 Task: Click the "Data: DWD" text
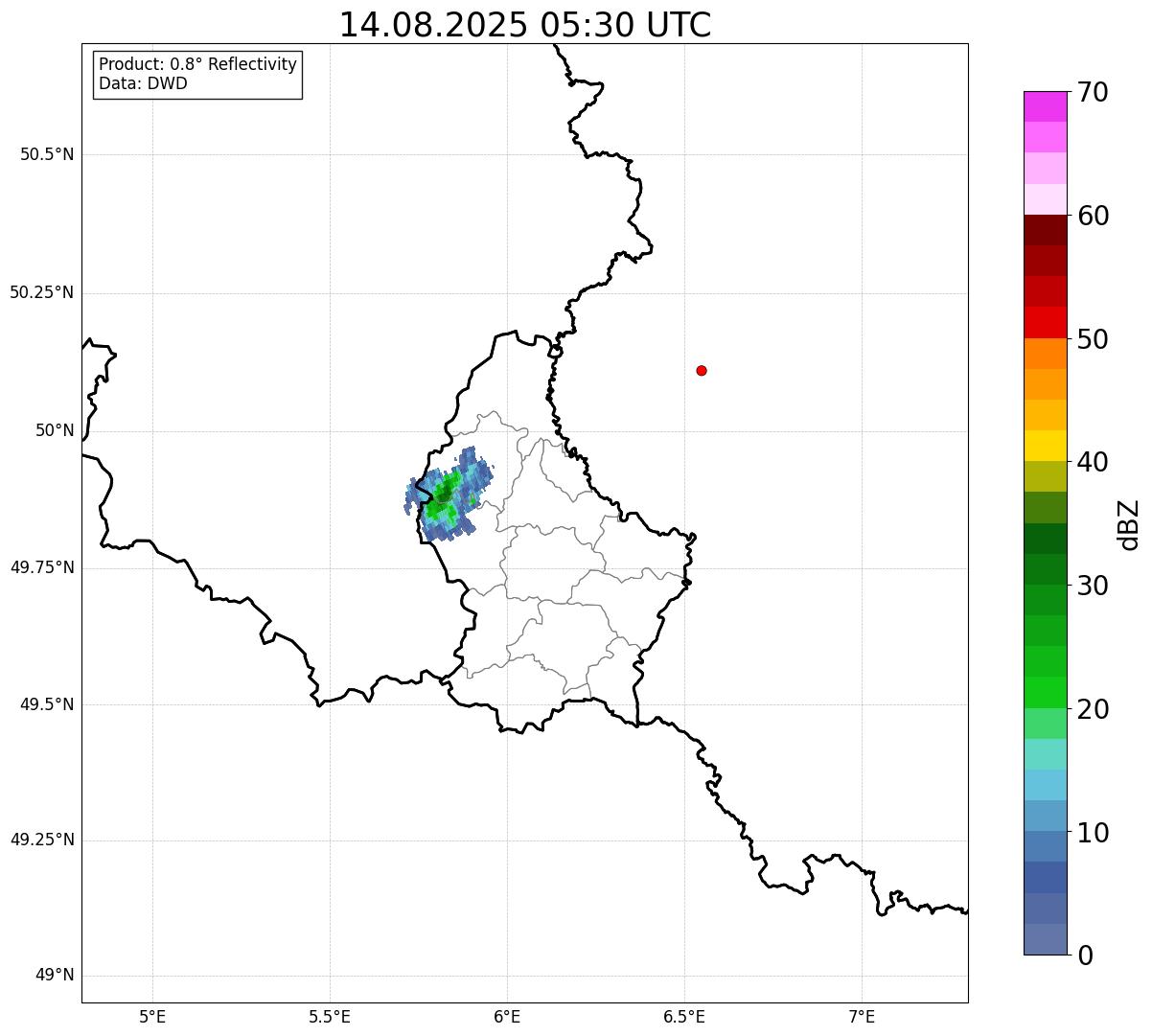coord(143,83)
